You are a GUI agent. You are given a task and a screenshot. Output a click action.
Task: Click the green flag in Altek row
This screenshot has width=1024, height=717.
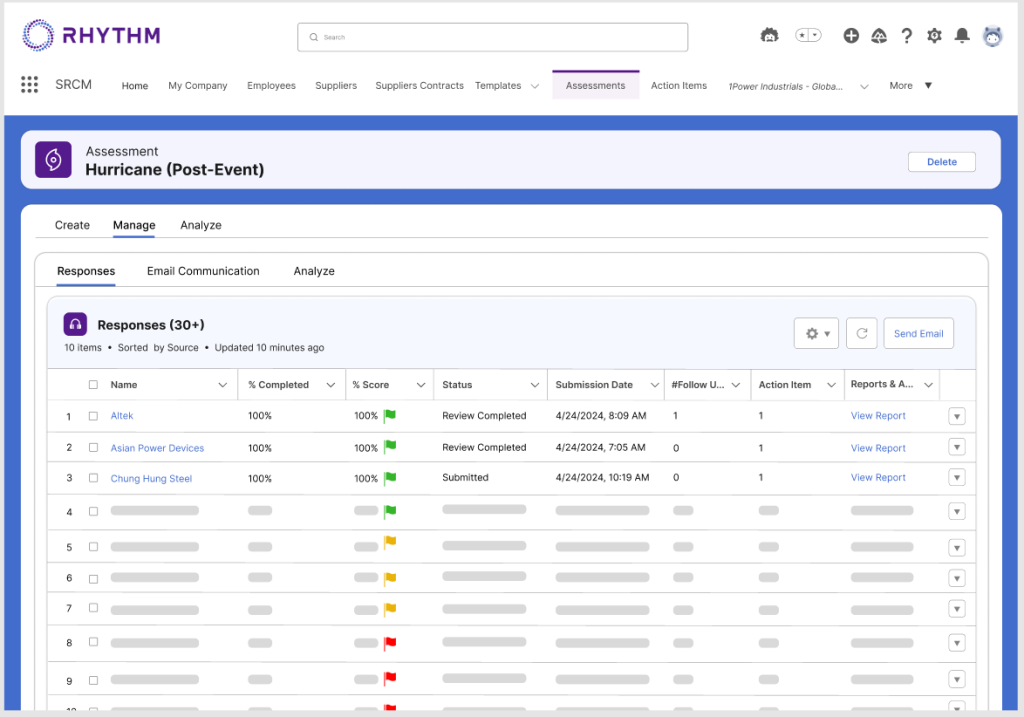[390, 416]
